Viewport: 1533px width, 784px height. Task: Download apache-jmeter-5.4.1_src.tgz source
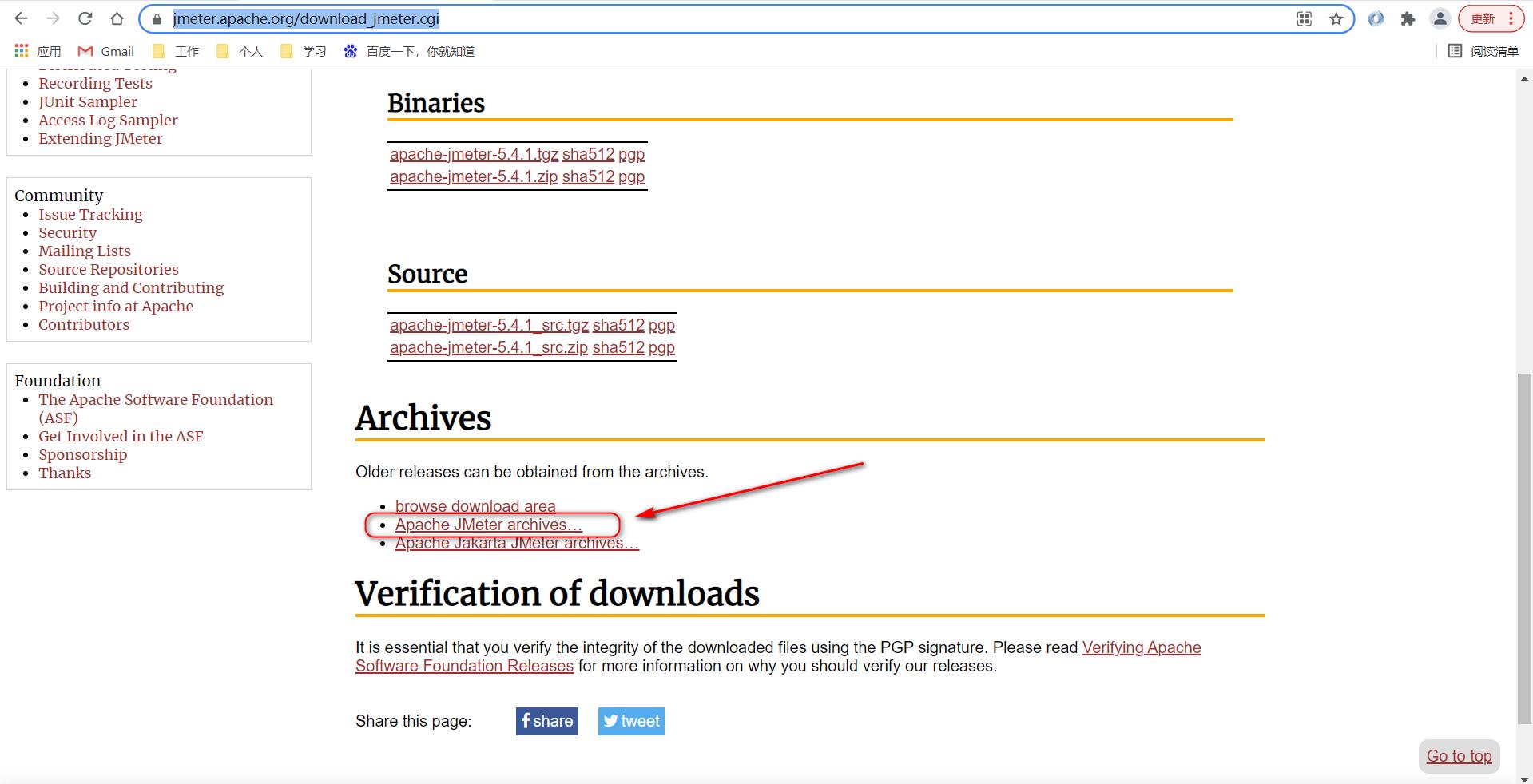(489, 325)
